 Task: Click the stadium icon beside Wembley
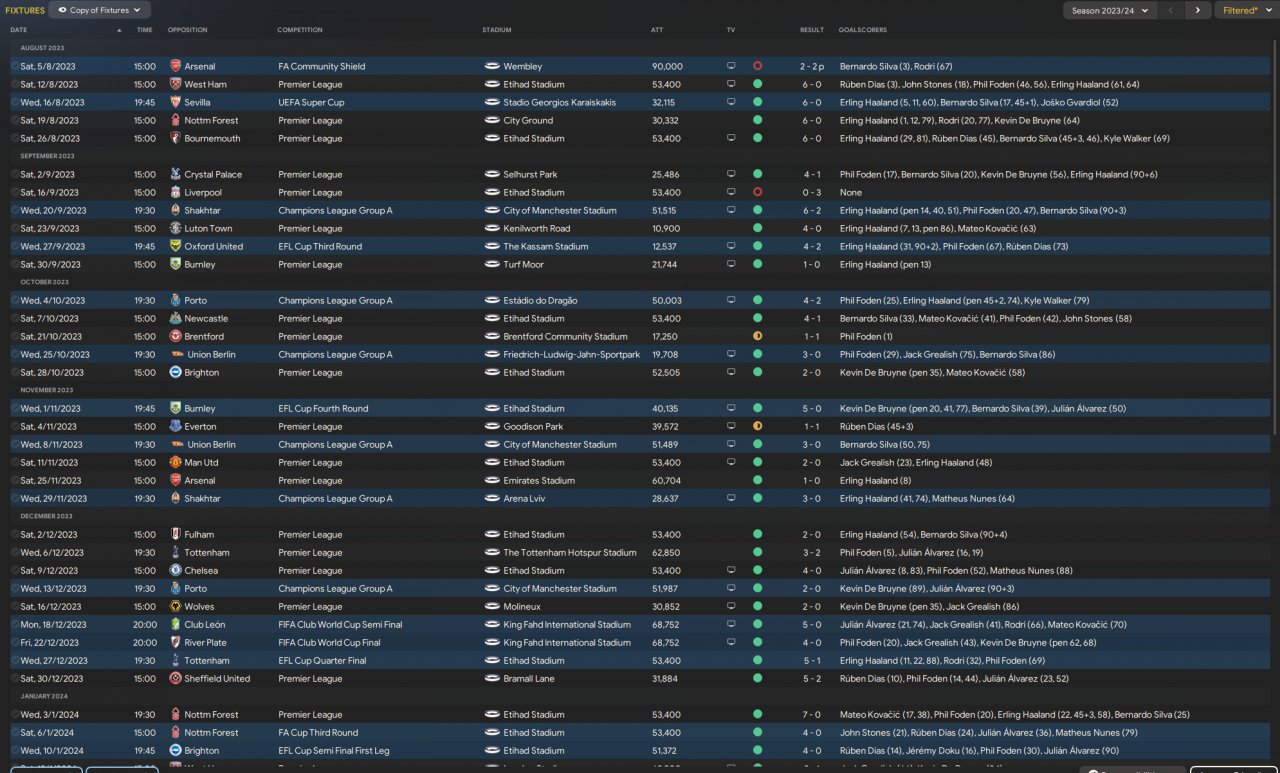tap(491, 66)
